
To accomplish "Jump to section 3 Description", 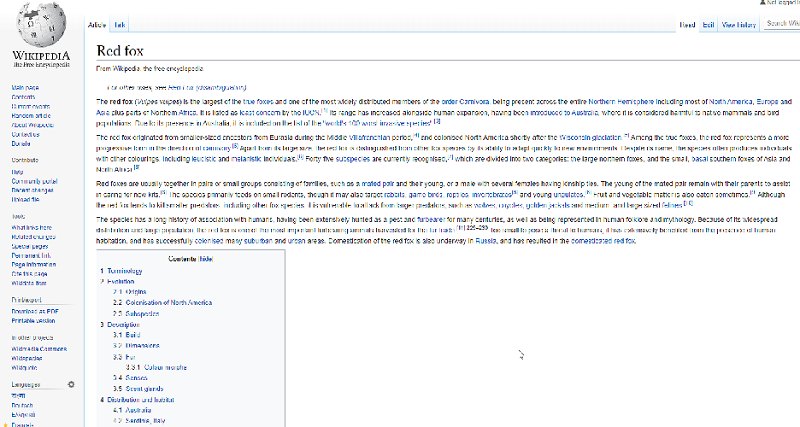I will 120,324.
